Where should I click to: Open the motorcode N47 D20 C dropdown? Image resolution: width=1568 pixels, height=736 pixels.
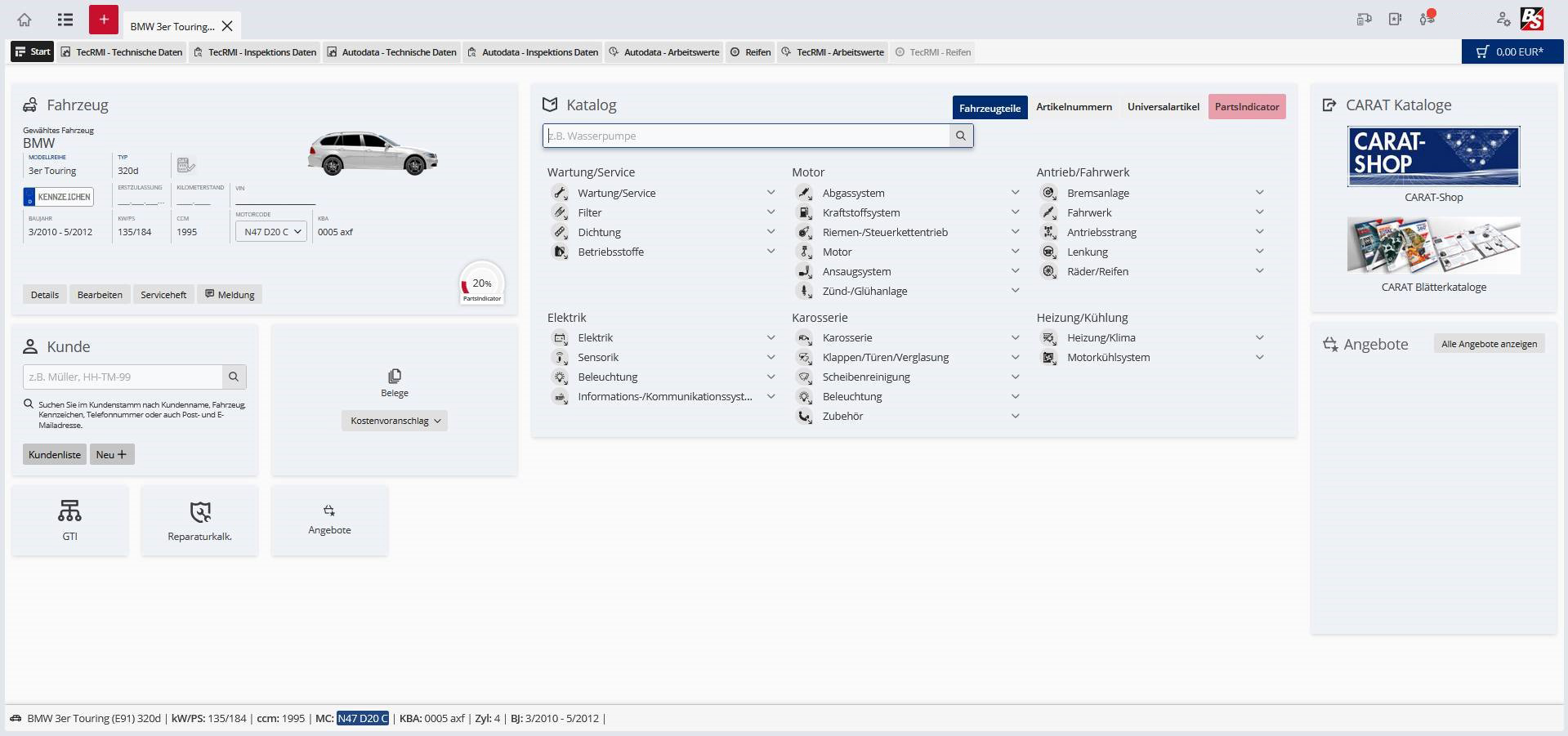271,232
